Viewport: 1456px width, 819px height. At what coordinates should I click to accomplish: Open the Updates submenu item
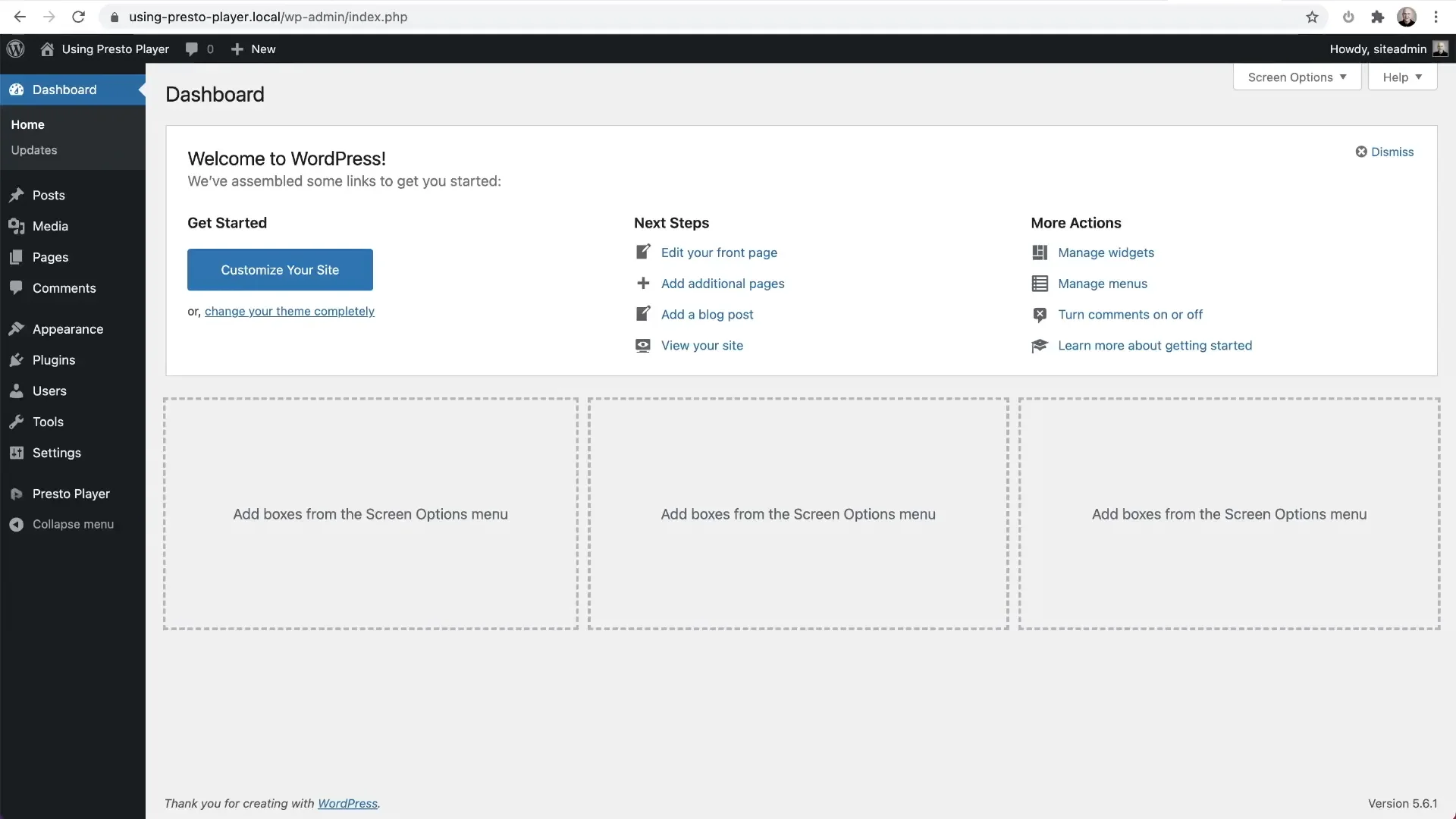pyautogui.click(x=34, y=150)
